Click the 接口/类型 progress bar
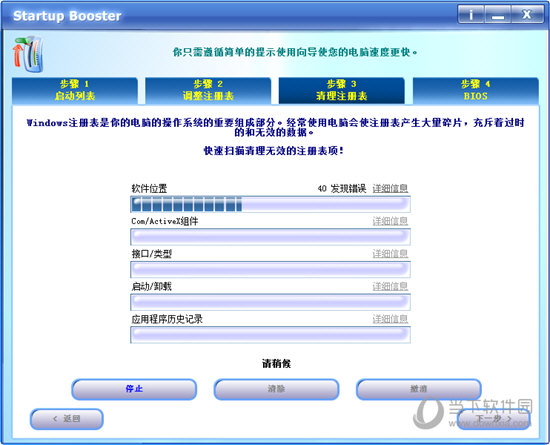This screenshot has width=550, height=445. [x=270, y=269]
